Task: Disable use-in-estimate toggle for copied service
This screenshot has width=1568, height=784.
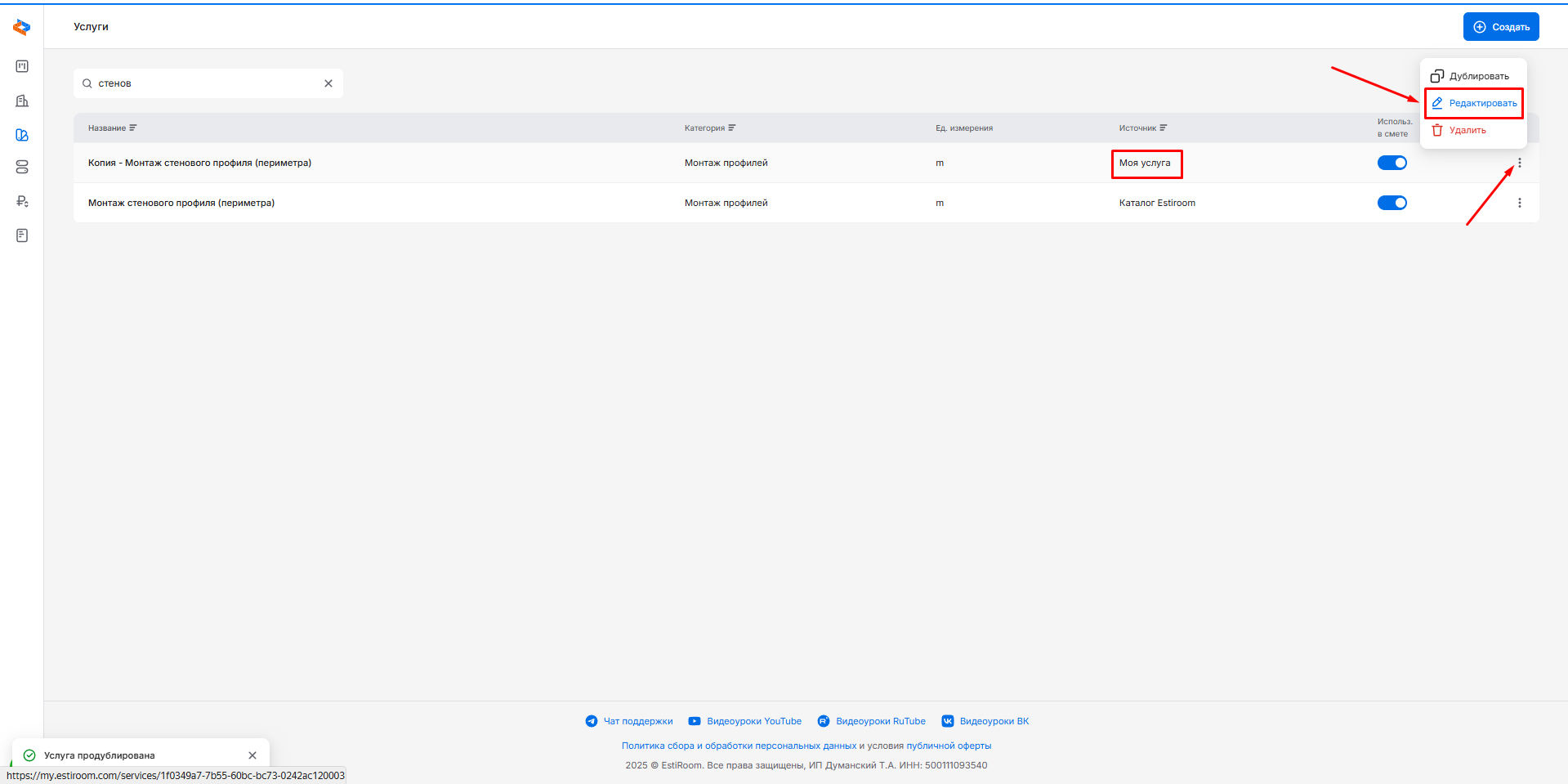Action: (1392, 163)
